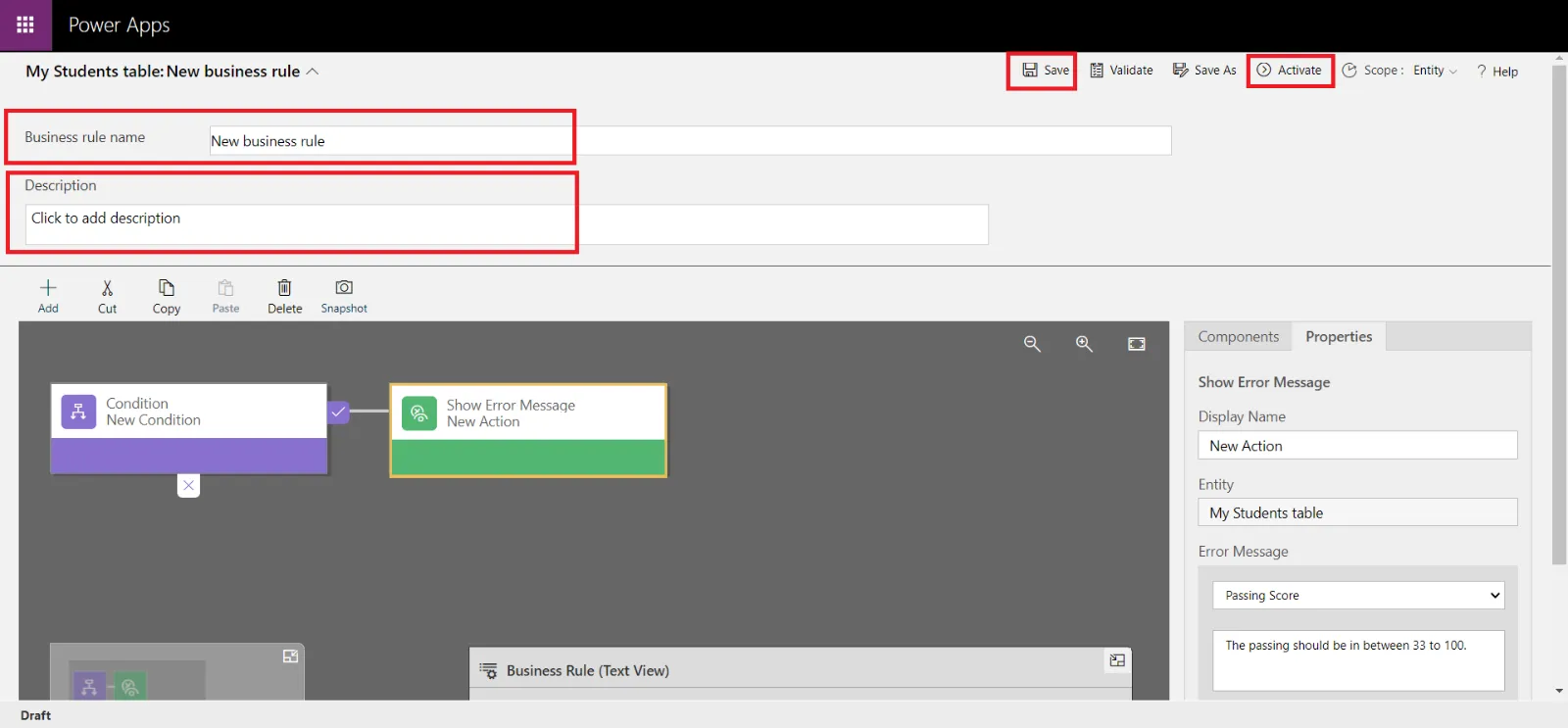1568x728 pixels.
Task: Copy the selected component
Action: [x=167, y=296]
